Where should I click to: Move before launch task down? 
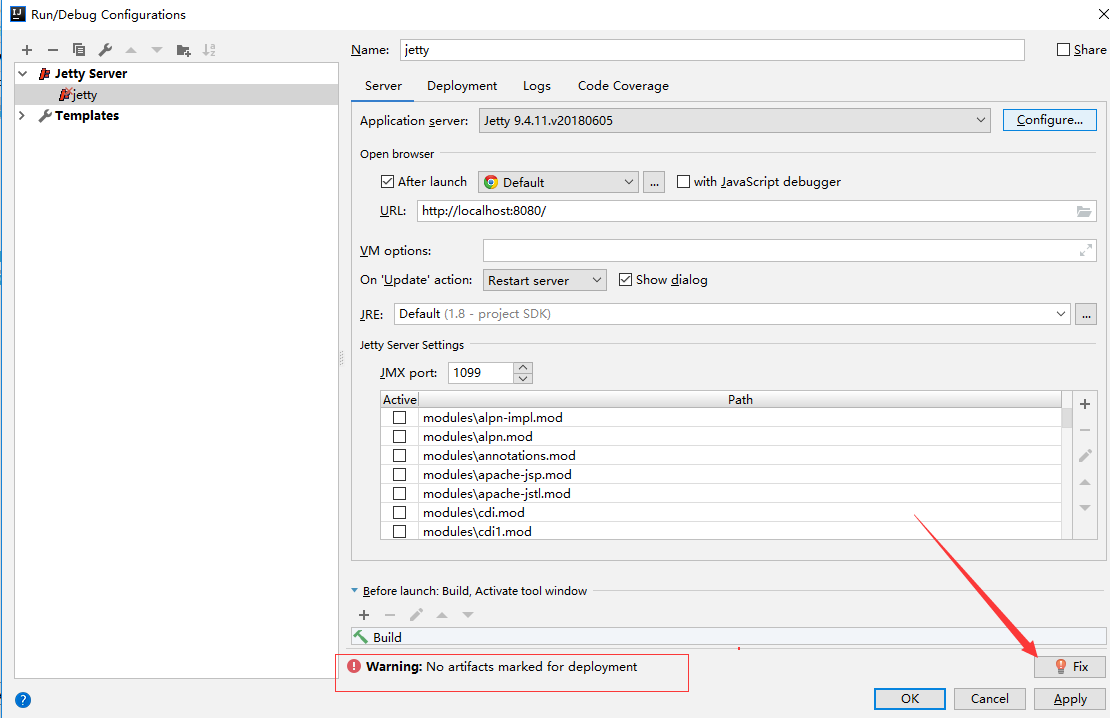tap(468, 615)
